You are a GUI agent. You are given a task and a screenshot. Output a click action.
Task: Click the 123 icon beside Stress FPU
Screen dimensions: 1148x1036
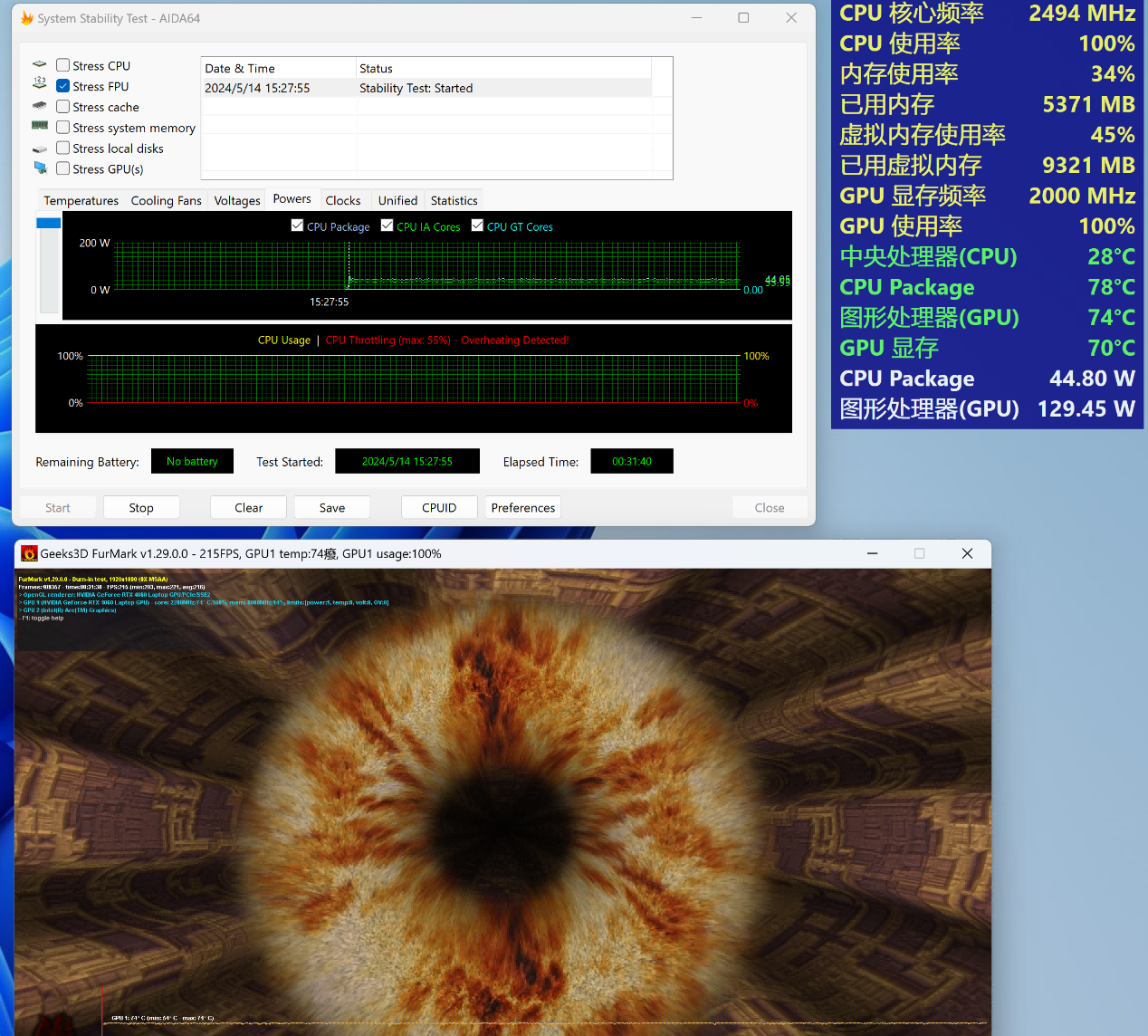point(40,82)
